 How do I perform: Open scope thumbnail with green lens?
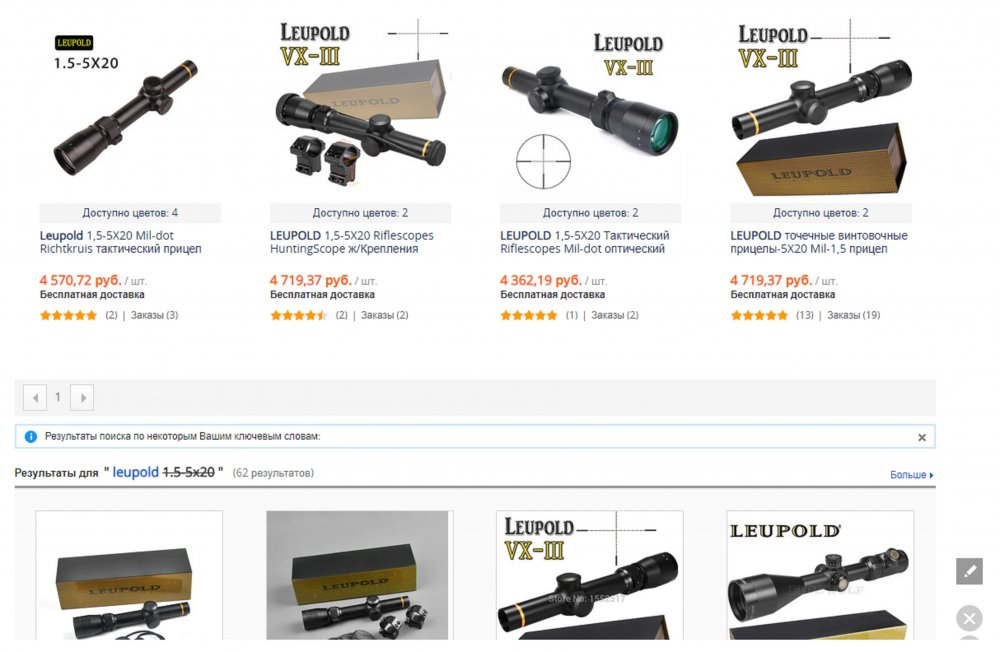pyautogui.click(x=591, y=105)
